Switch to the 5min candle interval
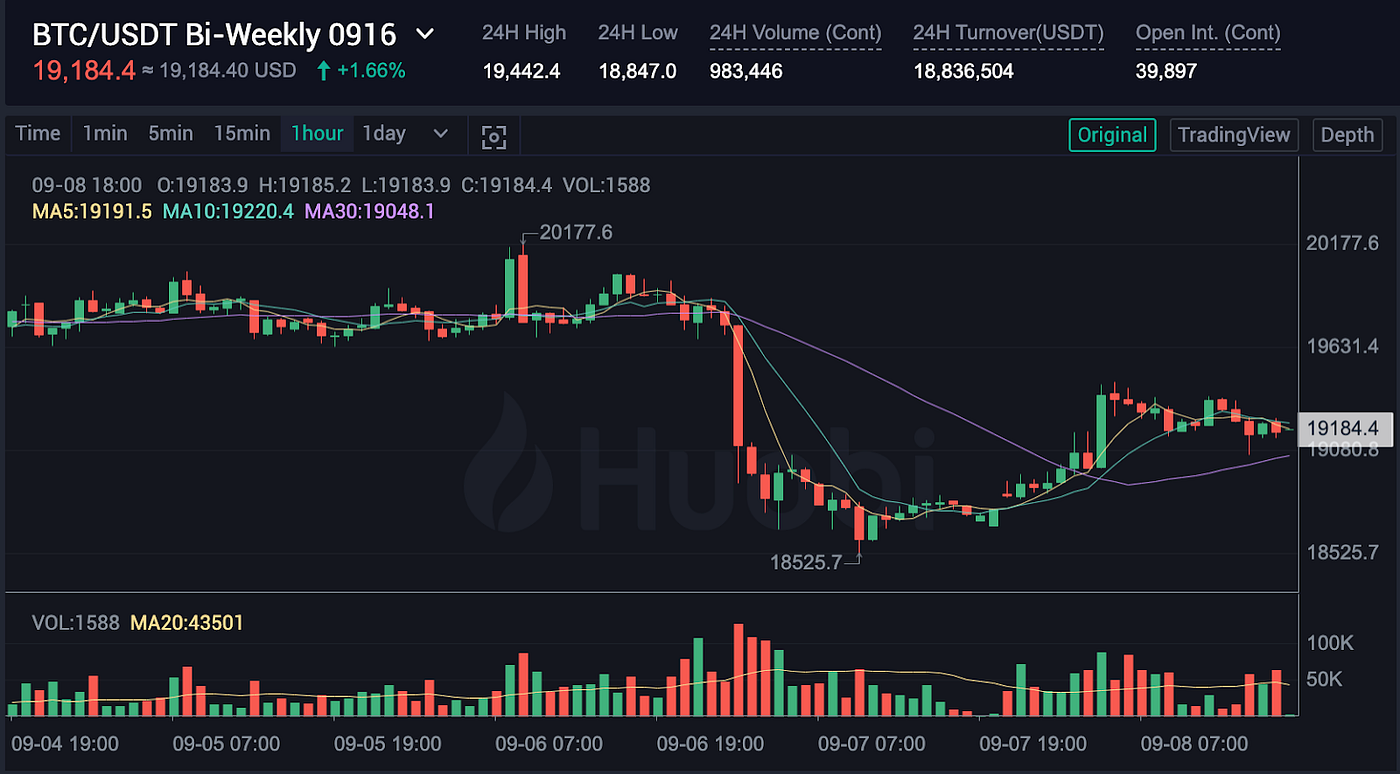 [170, 133]
